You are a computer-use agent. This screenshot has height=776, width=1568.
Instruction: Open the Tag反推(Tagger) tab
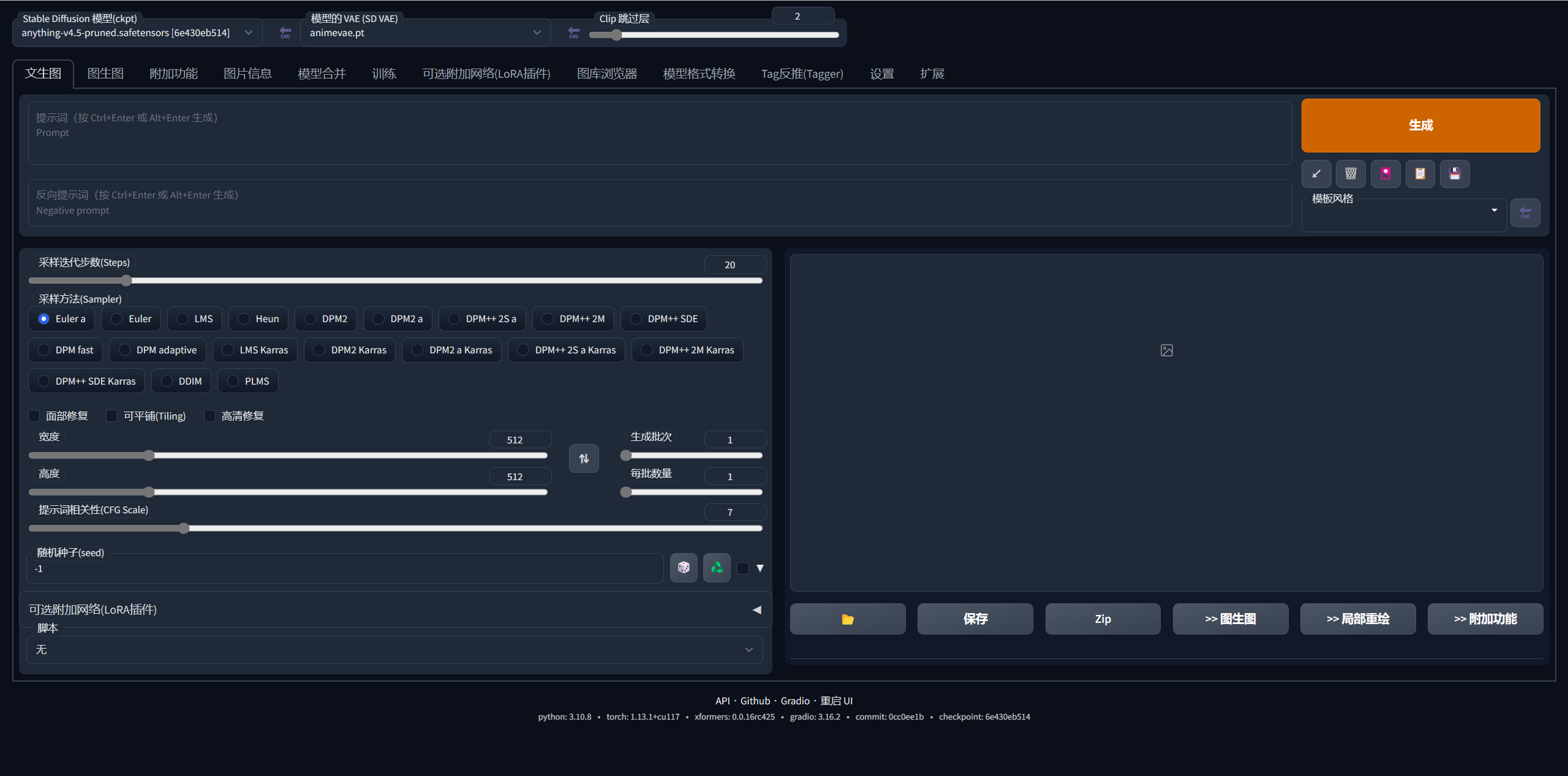802,74
